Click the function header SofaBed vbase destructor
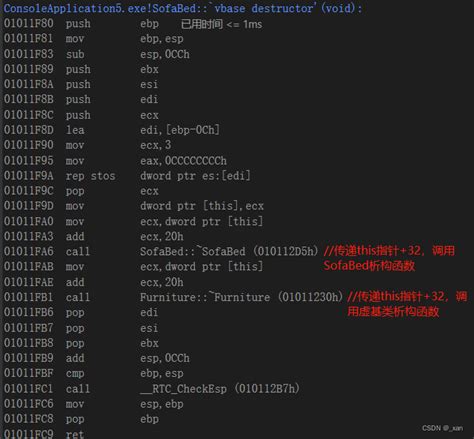The height and width of the screenshot is (439, 474). tap(183, 8)
